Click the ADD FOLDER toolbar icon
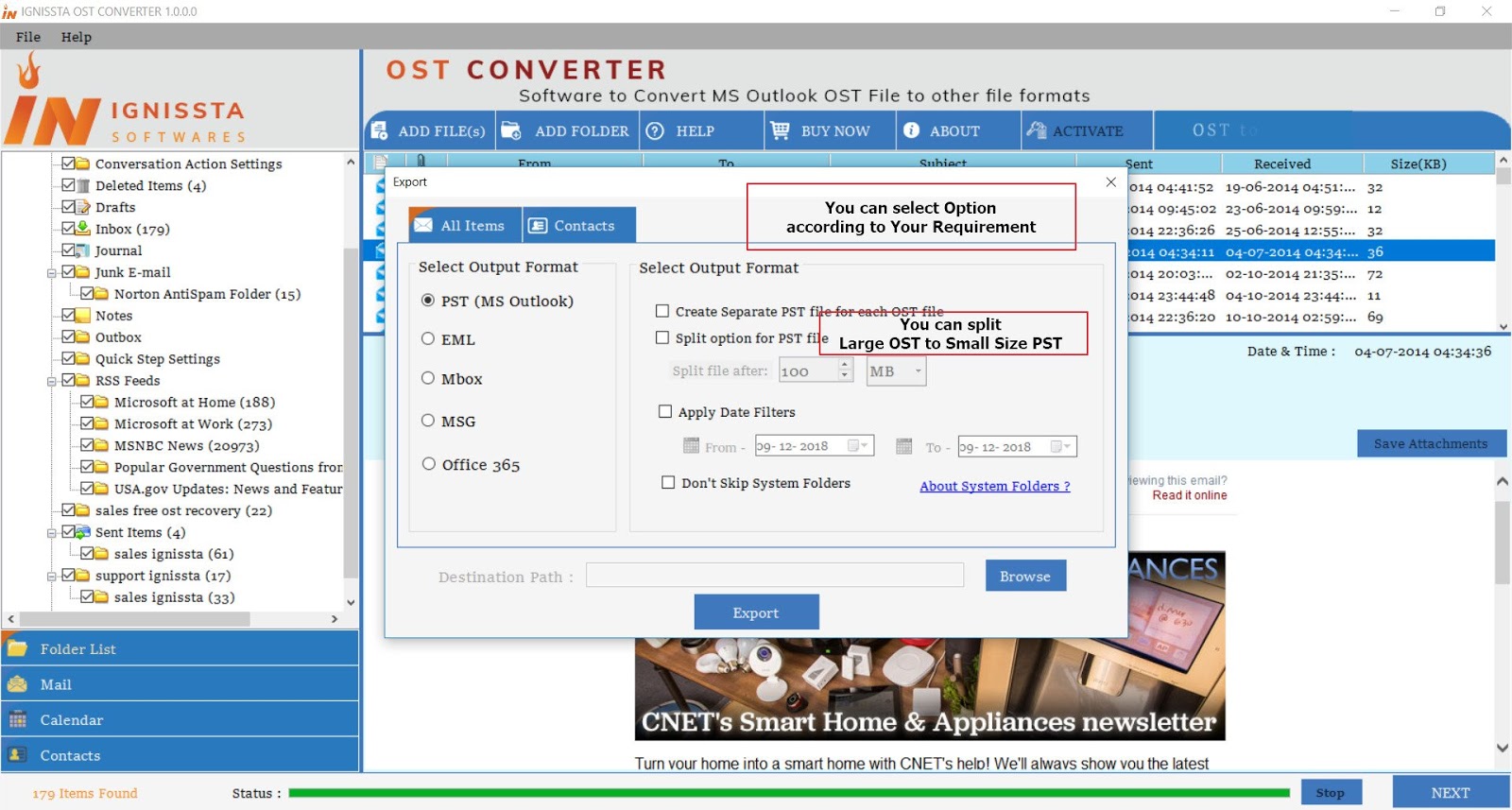1512x810 pixels. click(511, 130)
